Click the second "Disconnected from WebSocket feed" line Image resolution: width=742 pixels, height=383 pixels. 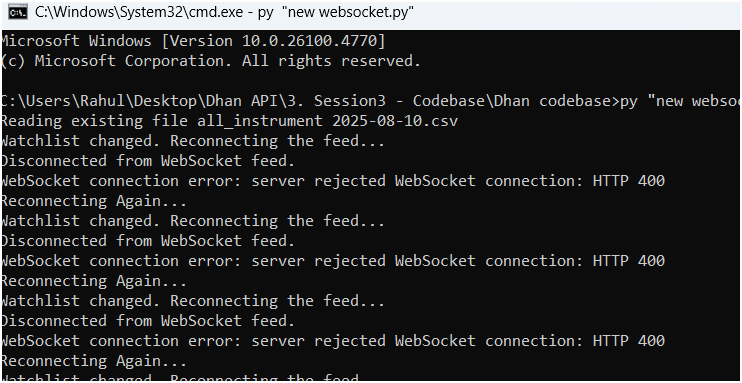click(147, 241)
